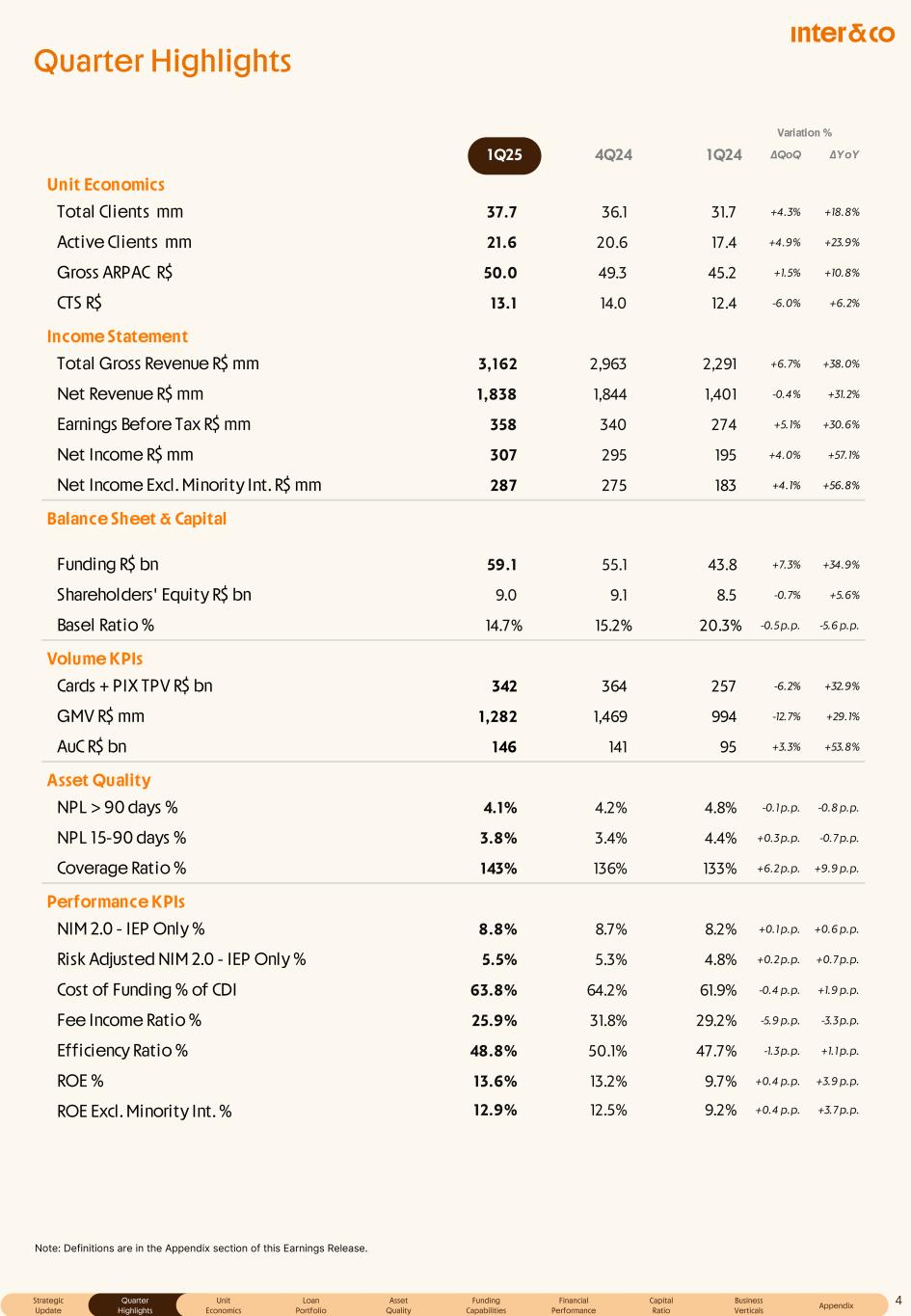Image resolution: width=911 pixels, height=1316 pixels.
Task: Click the 1Q24 column header
Action: 724,155
